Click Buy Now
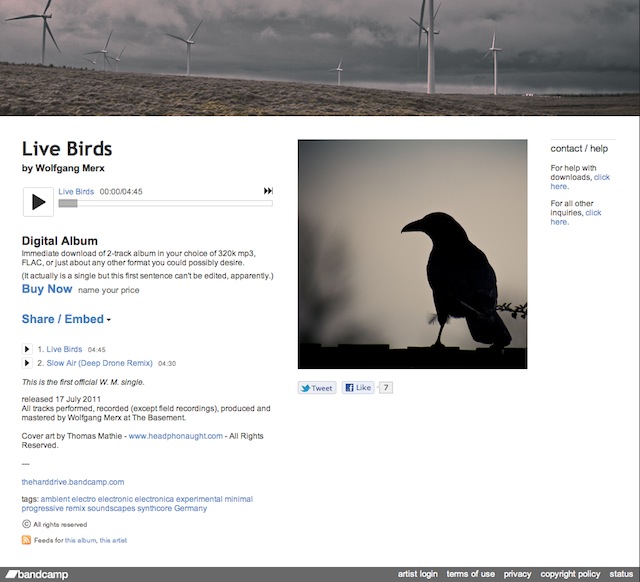Image resolution: width=640 pixels, height=582 pixels. pyautogui.click(x=47, y=289)
